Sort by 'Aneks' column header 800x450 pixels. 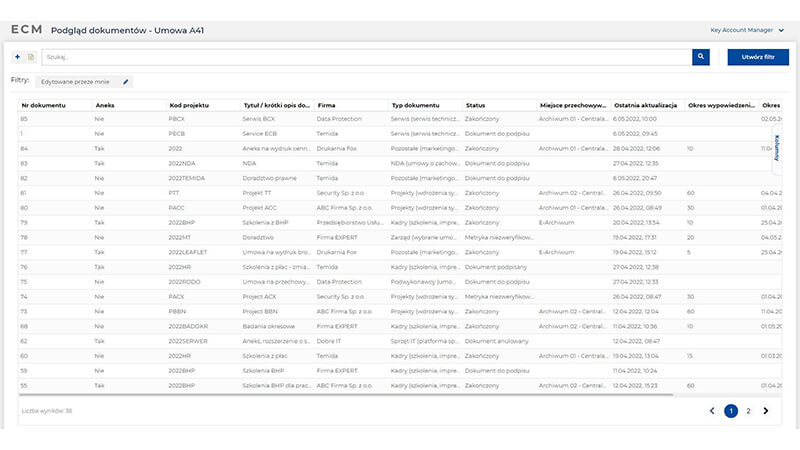[105, 105]
